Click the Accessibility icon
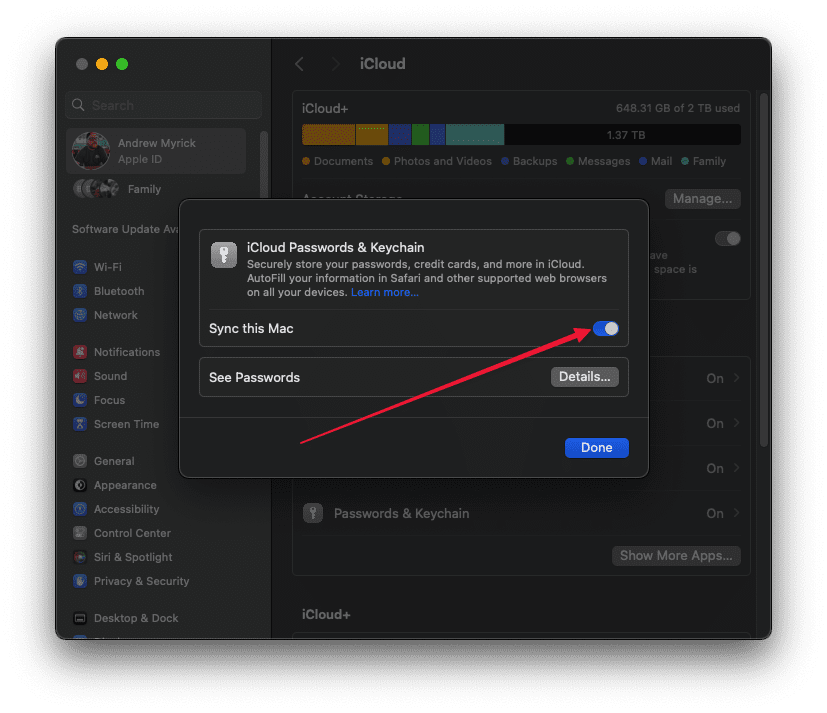The image size is (827, 713). pyautogui.click(x=80, y=509)
